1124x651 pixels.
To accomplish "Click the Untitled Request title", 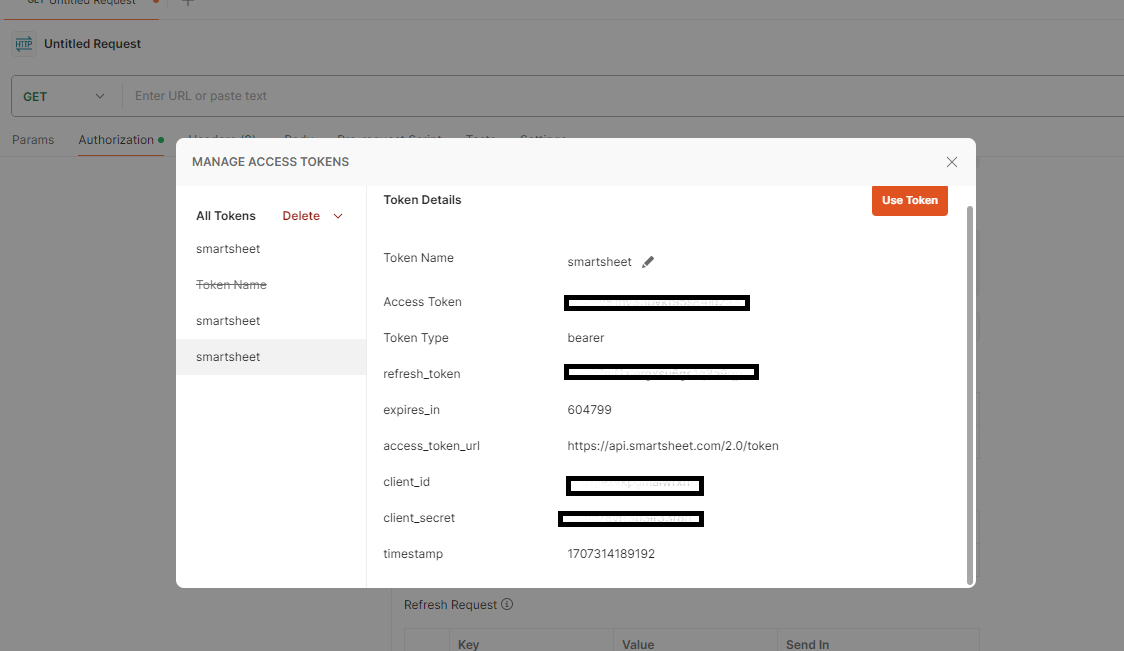I will pos(92,44).
